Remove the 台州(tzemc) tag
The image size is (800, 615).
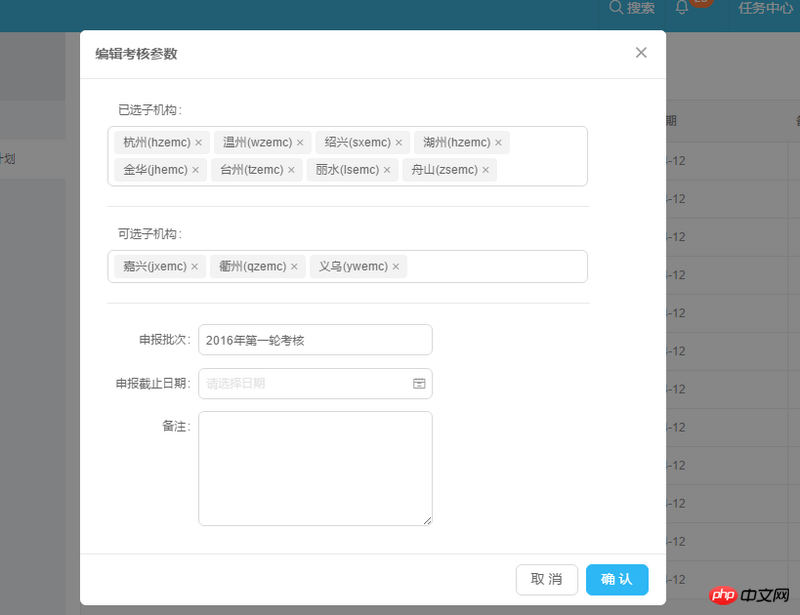point(292,170)
